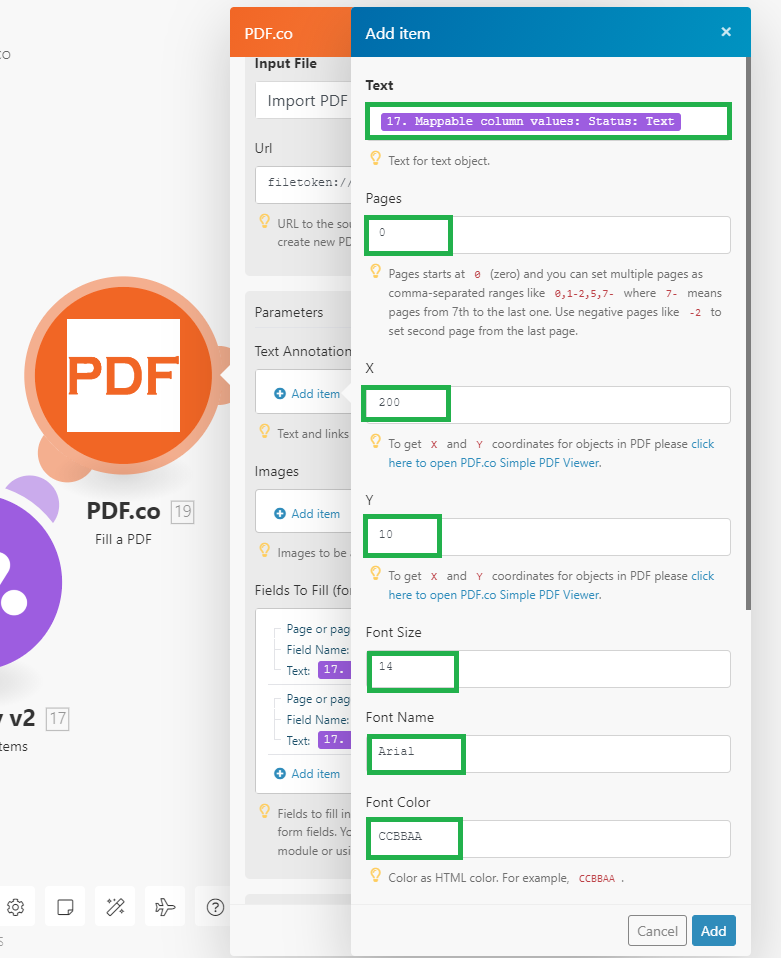Click the lightbulb icon under Url field
The width and height of the screenshot is (781, 958).
pyautogui.click(x=265, y=221)
